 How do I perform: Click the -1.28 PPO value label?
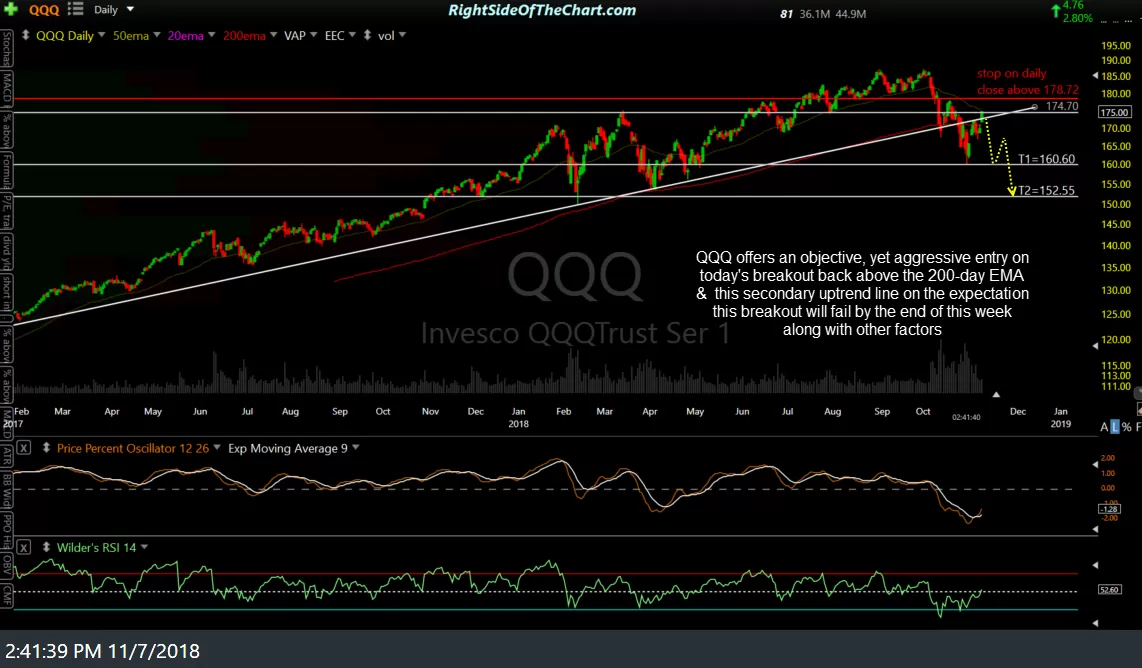coord(1109,509)
